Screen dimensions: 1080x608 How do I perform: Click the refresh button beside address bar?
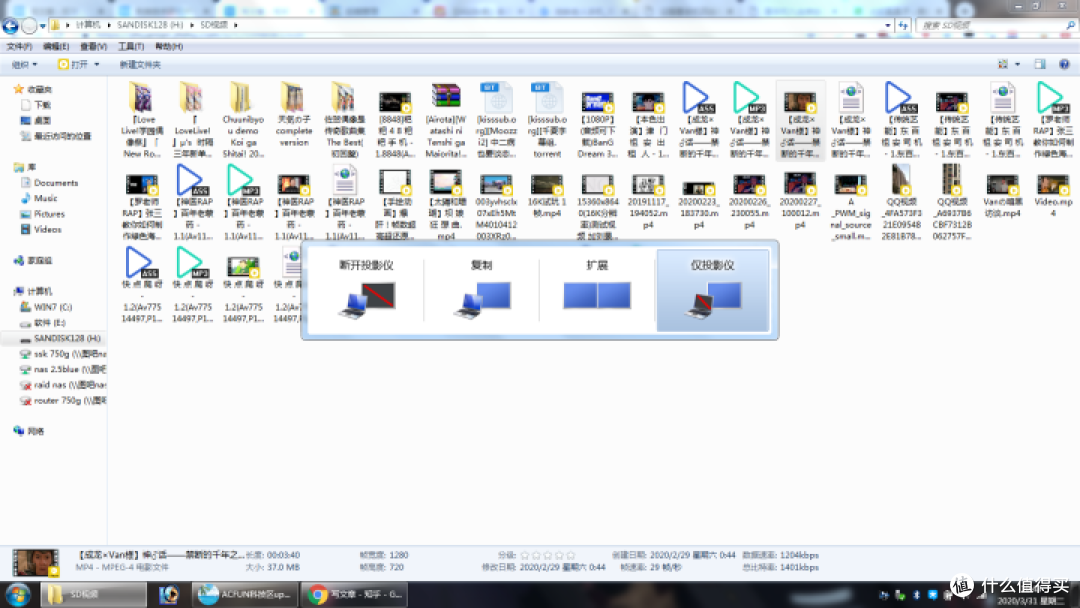(903, 25)
